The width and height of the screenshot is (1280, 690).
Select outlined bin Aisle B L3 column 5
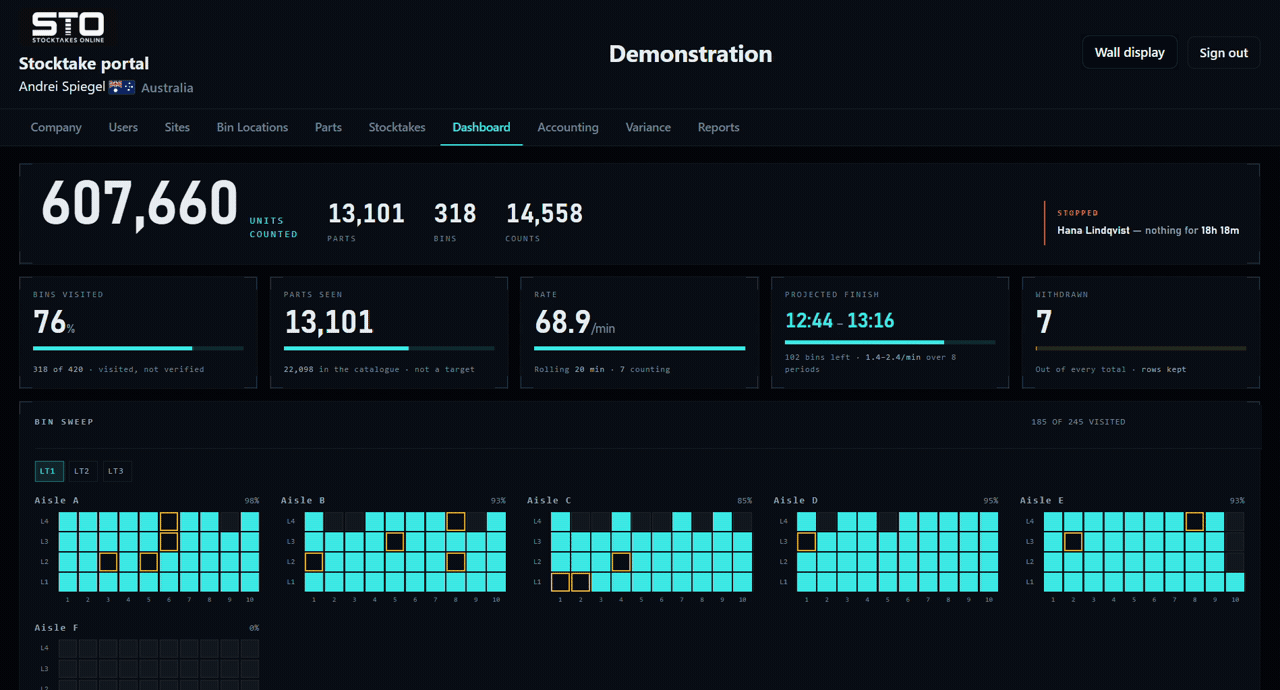(395, 541)
